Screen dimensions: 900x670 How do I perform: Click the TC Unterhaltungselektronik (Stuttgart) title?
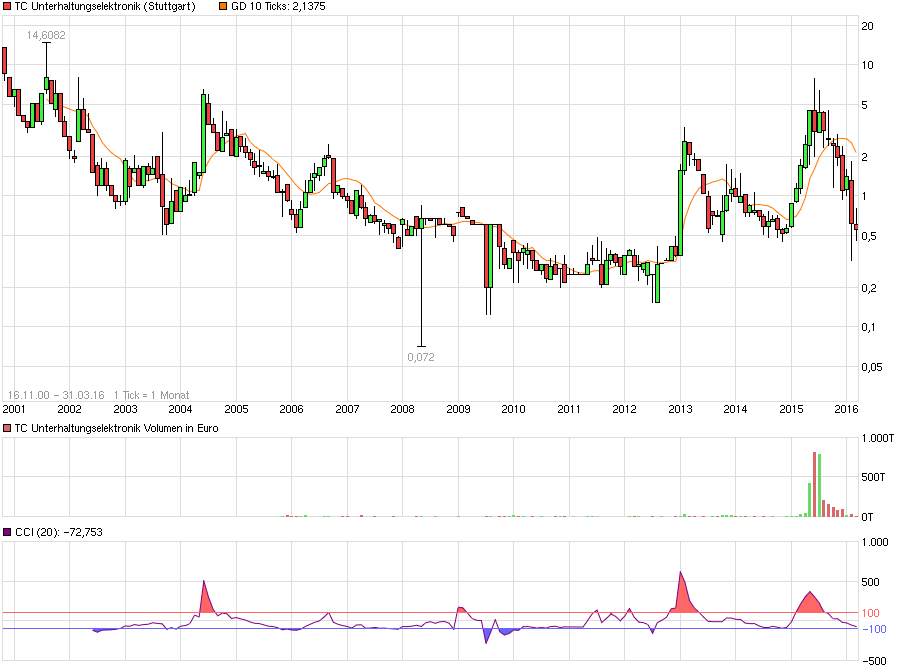pos(105,6)
